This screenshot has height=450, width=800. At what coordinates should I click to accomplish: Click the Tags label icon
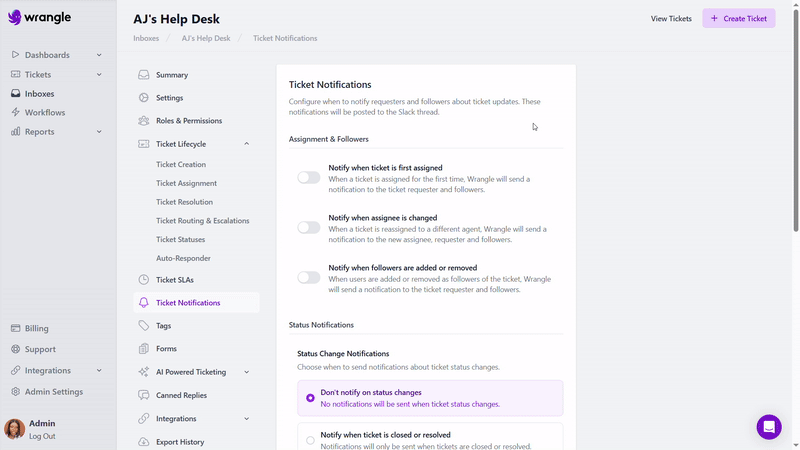point(144,326)
